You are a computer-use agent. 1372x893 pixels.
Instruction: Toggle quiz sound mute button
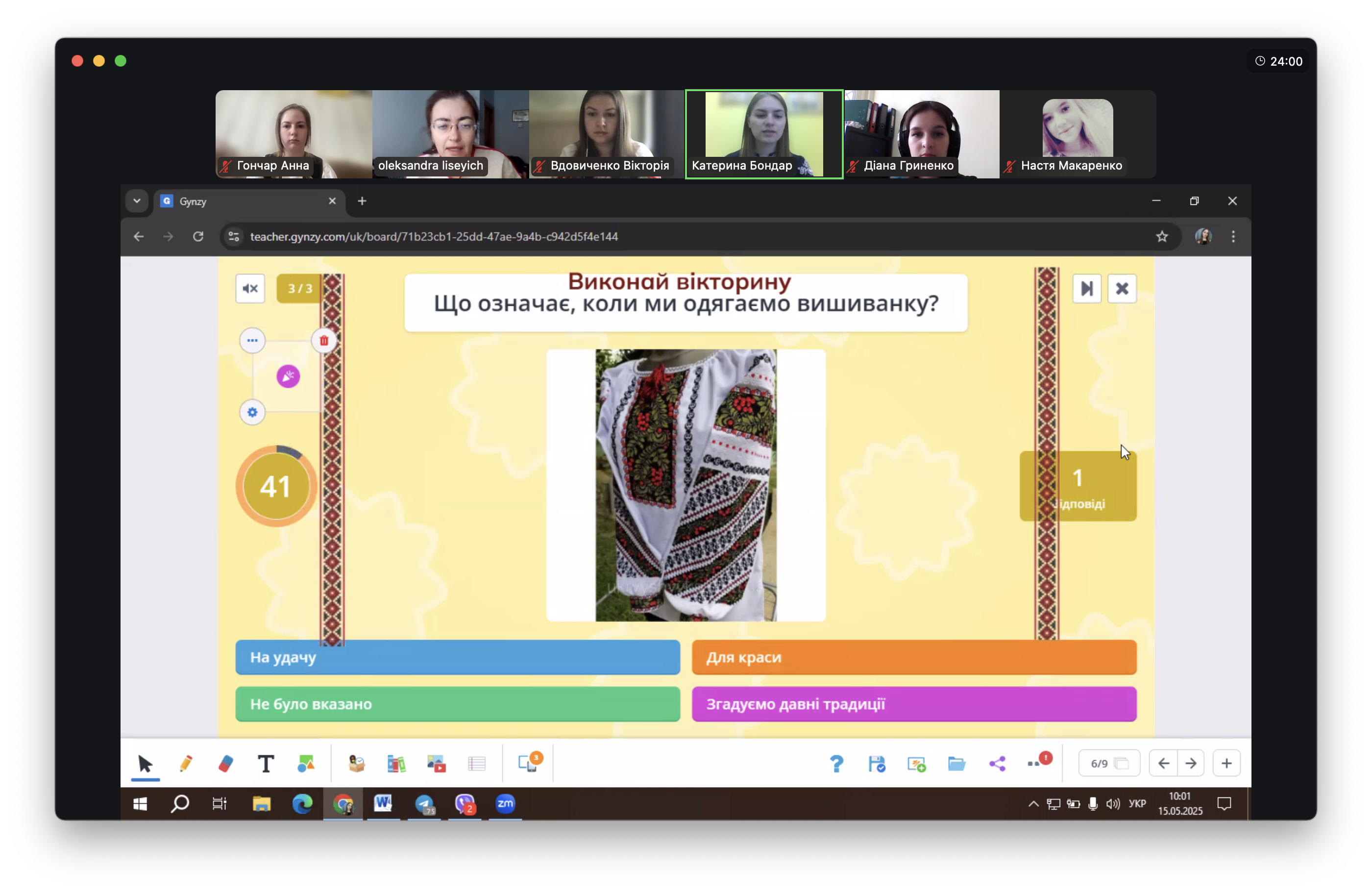pyautogui.click(x=250, y=288)
